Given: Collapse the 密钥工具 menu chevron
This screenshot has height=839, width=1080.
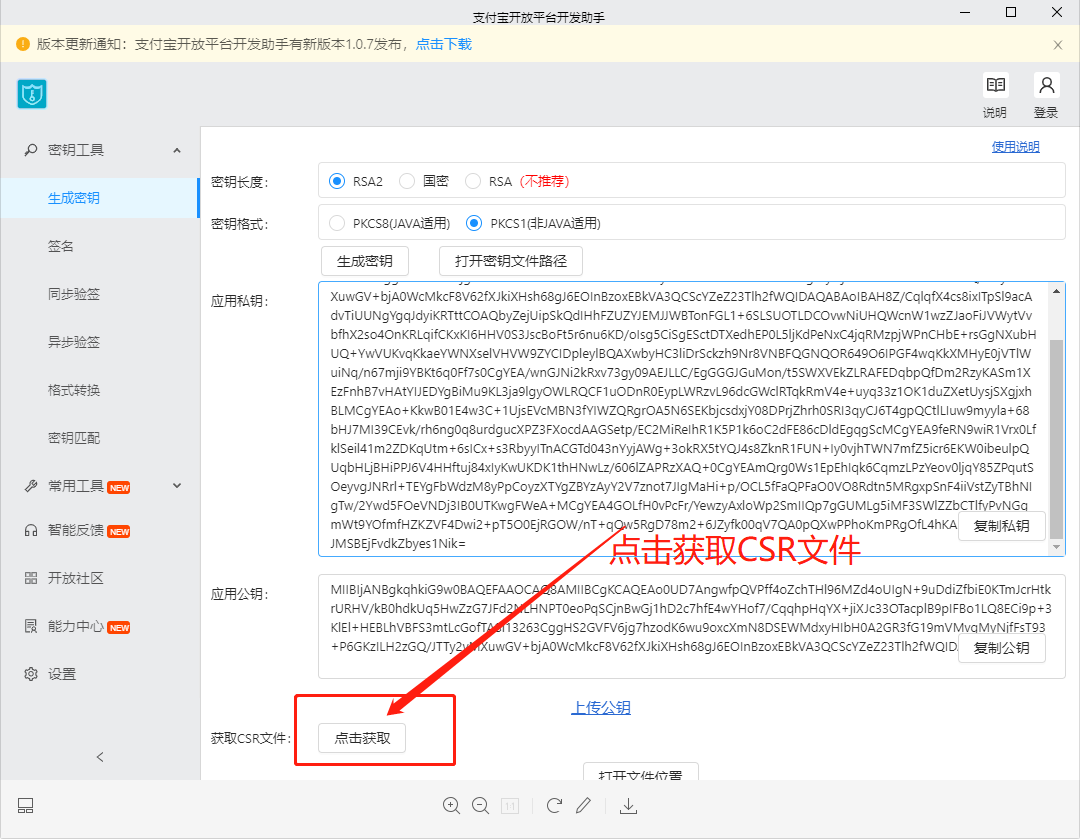Looking at the screenshot, I should point(177,150).
